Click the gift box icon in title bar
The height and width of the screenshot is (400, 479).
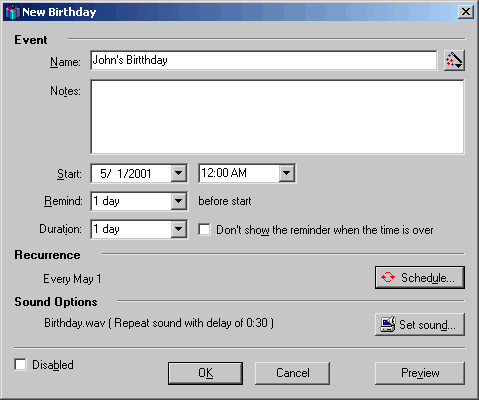click(12, 12)
